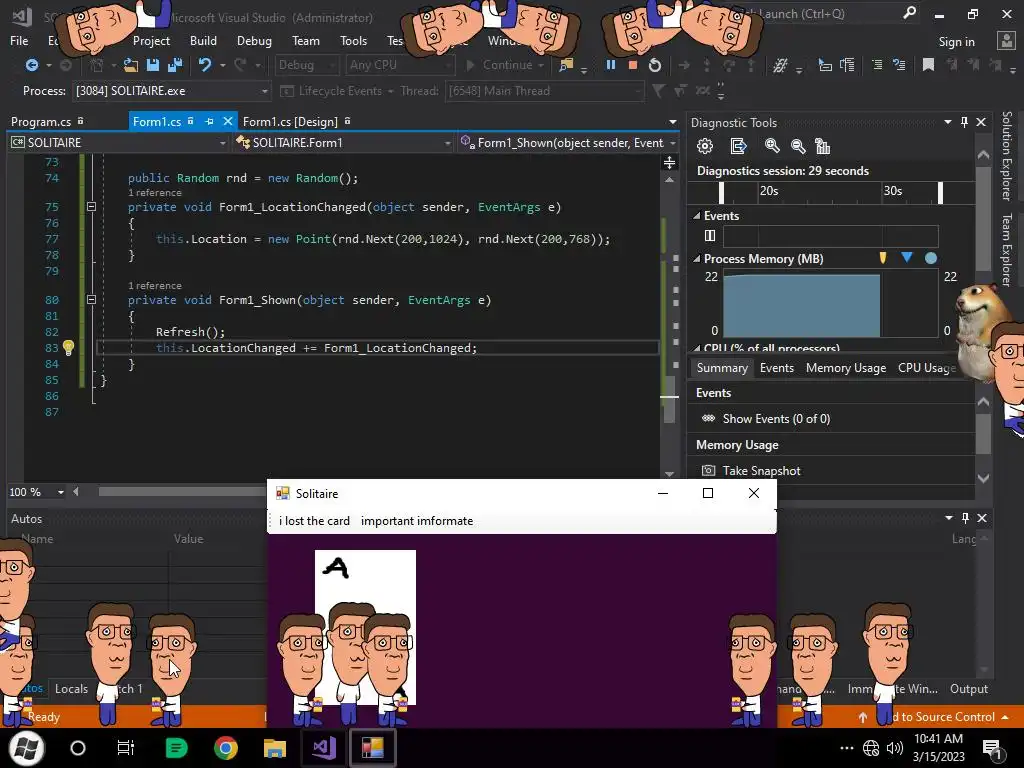Toggle the pin on Form1.cs tab
This screenshot has width=1024, height=768.
pyautogui.click(x=210, y=121)
